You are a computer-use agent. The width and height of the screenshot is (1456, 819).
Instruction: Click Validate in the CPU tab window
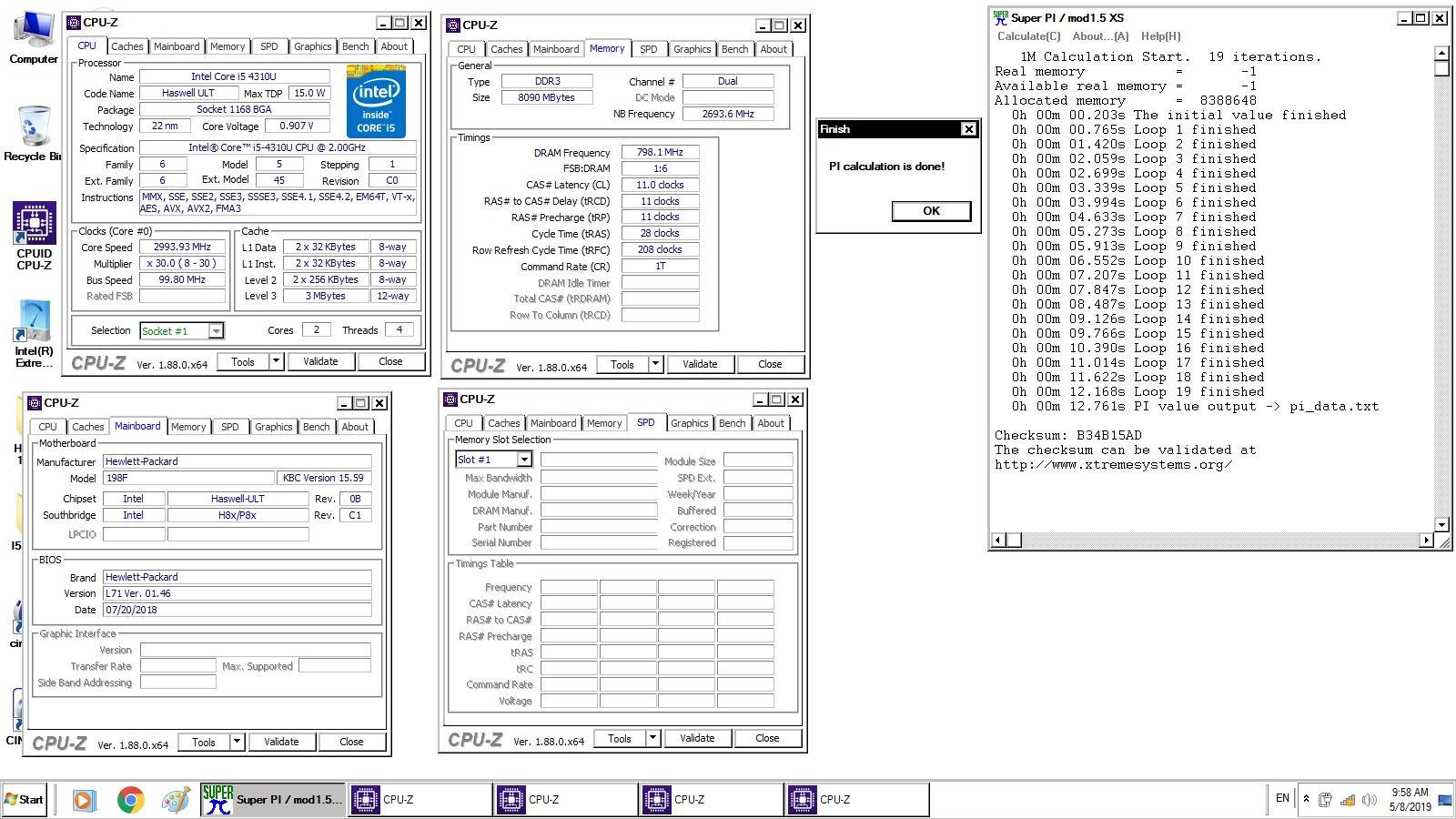320,361
